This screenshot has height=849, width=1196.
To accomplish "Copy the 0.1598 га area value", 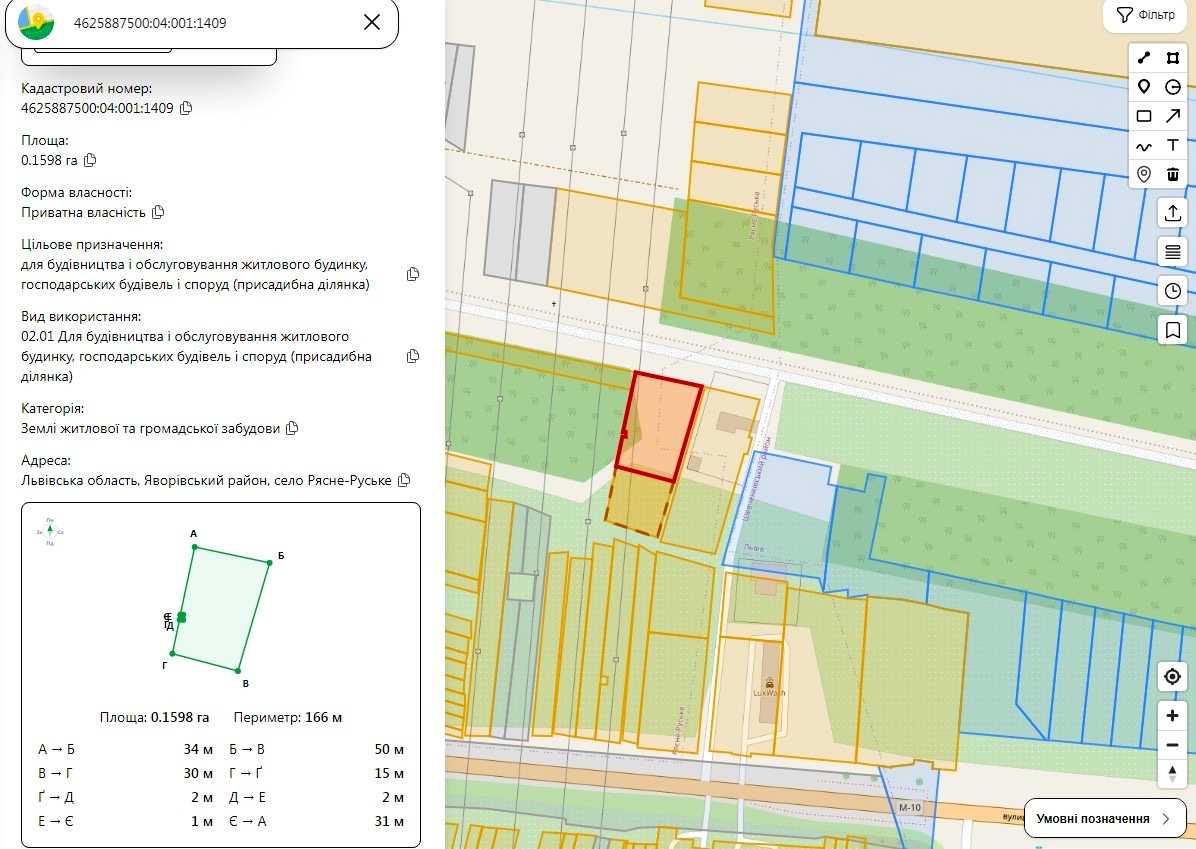I will (x=90, y=160).
